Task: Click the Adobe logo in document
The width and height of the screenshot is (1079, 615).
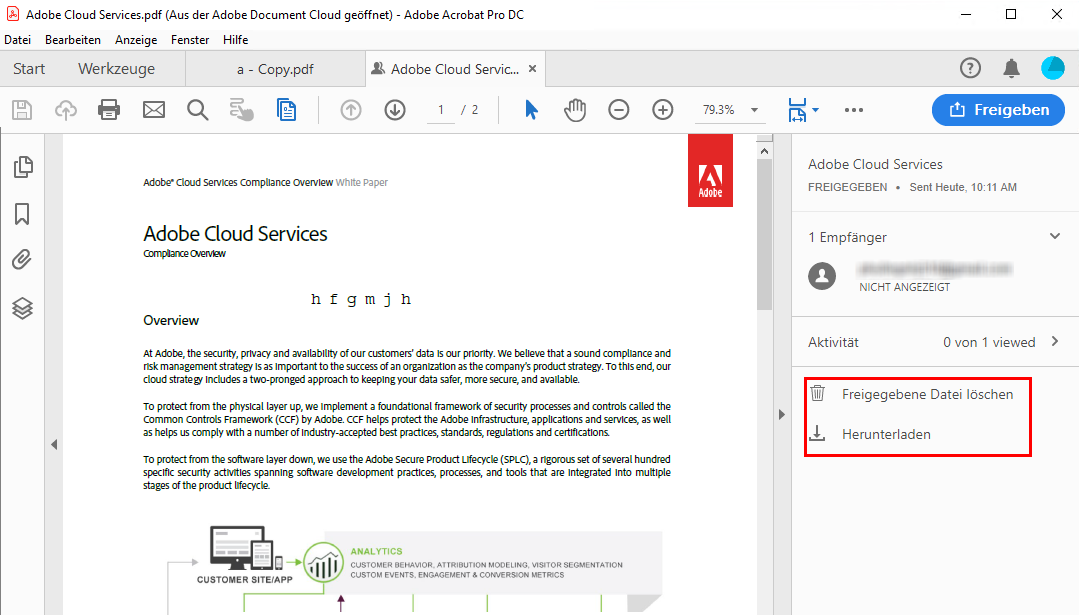Action: pyautogui.click(x=710, y=171)
